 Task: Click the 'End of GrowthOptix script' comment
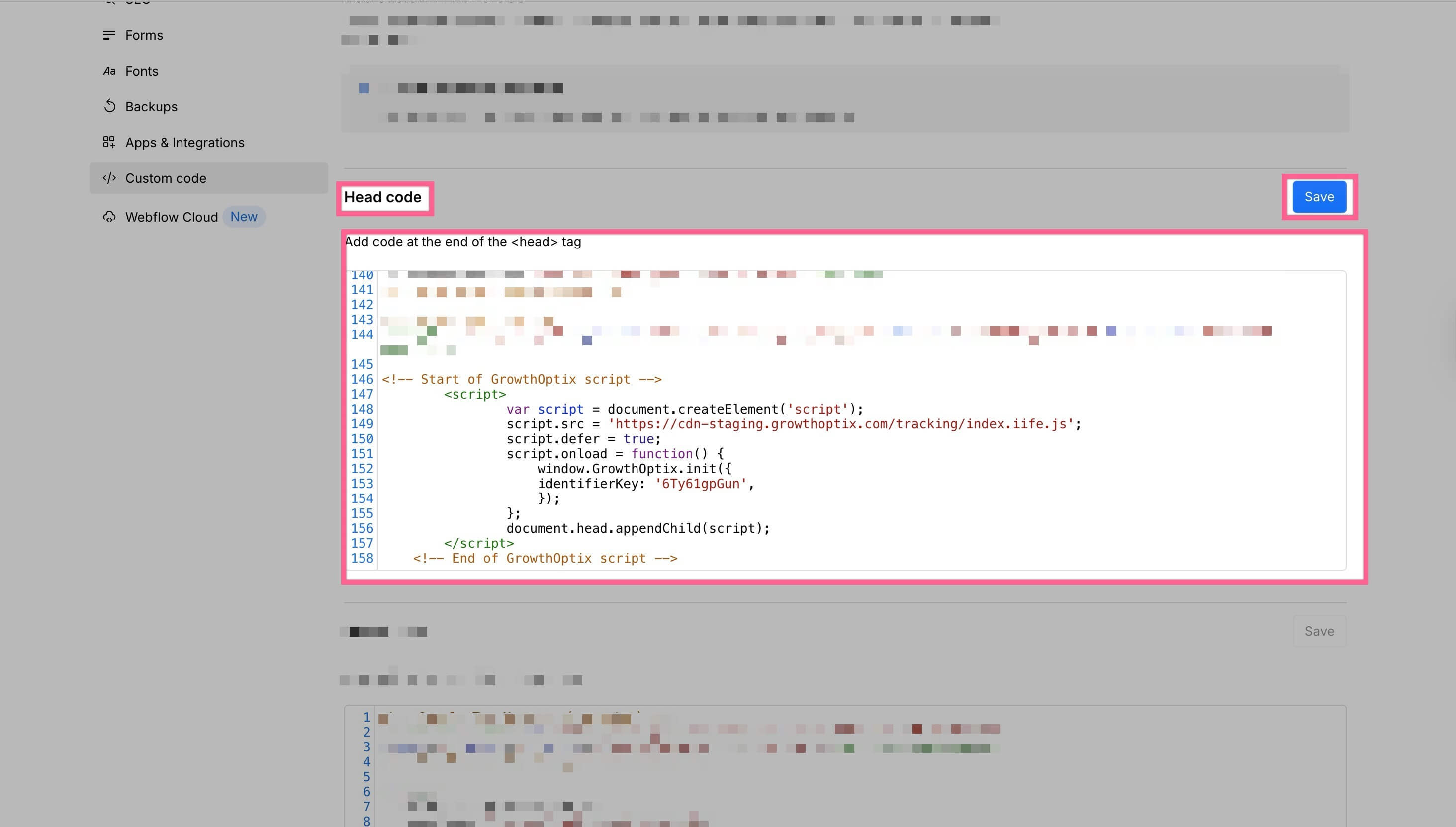tap(545, 558)
